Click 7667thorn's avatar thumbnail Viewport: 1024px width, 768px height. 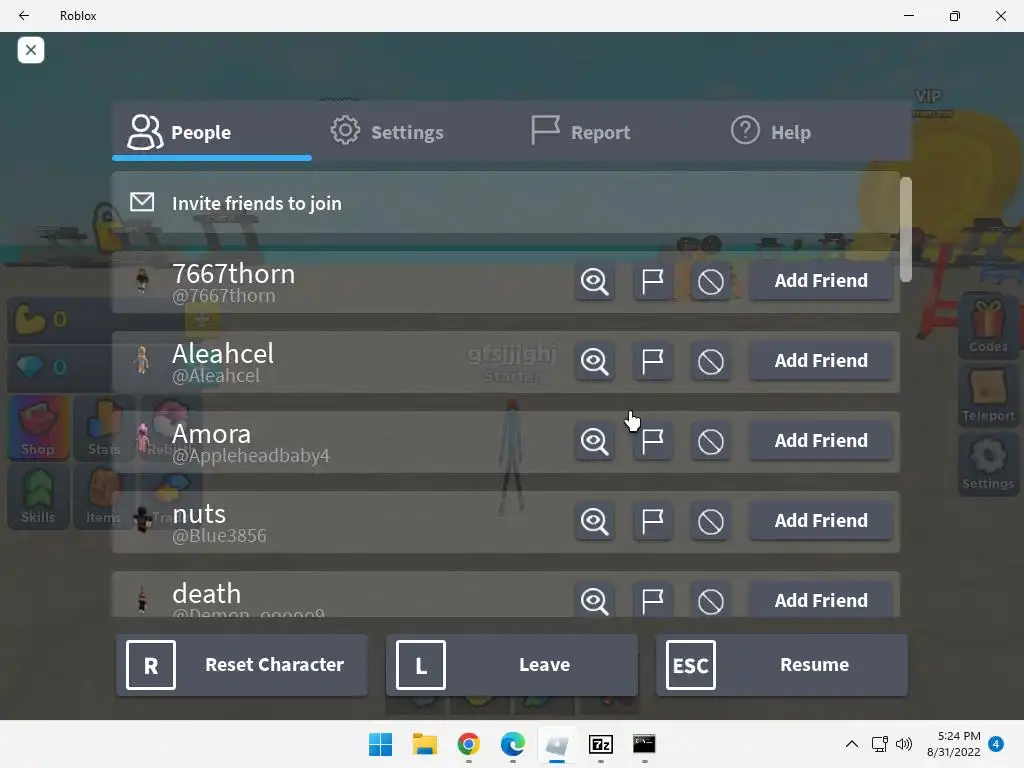(x=142, y=280)
